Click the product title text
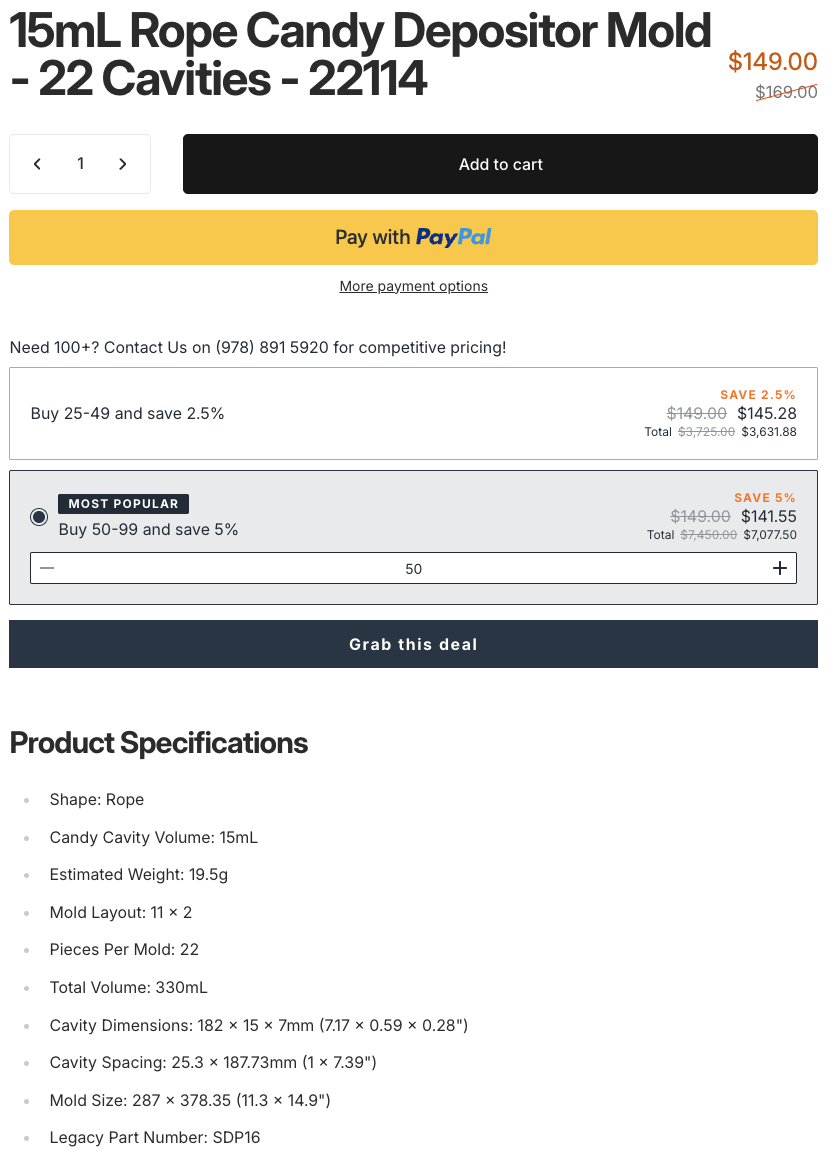The image size is (837, 1158). click(360, 56)
